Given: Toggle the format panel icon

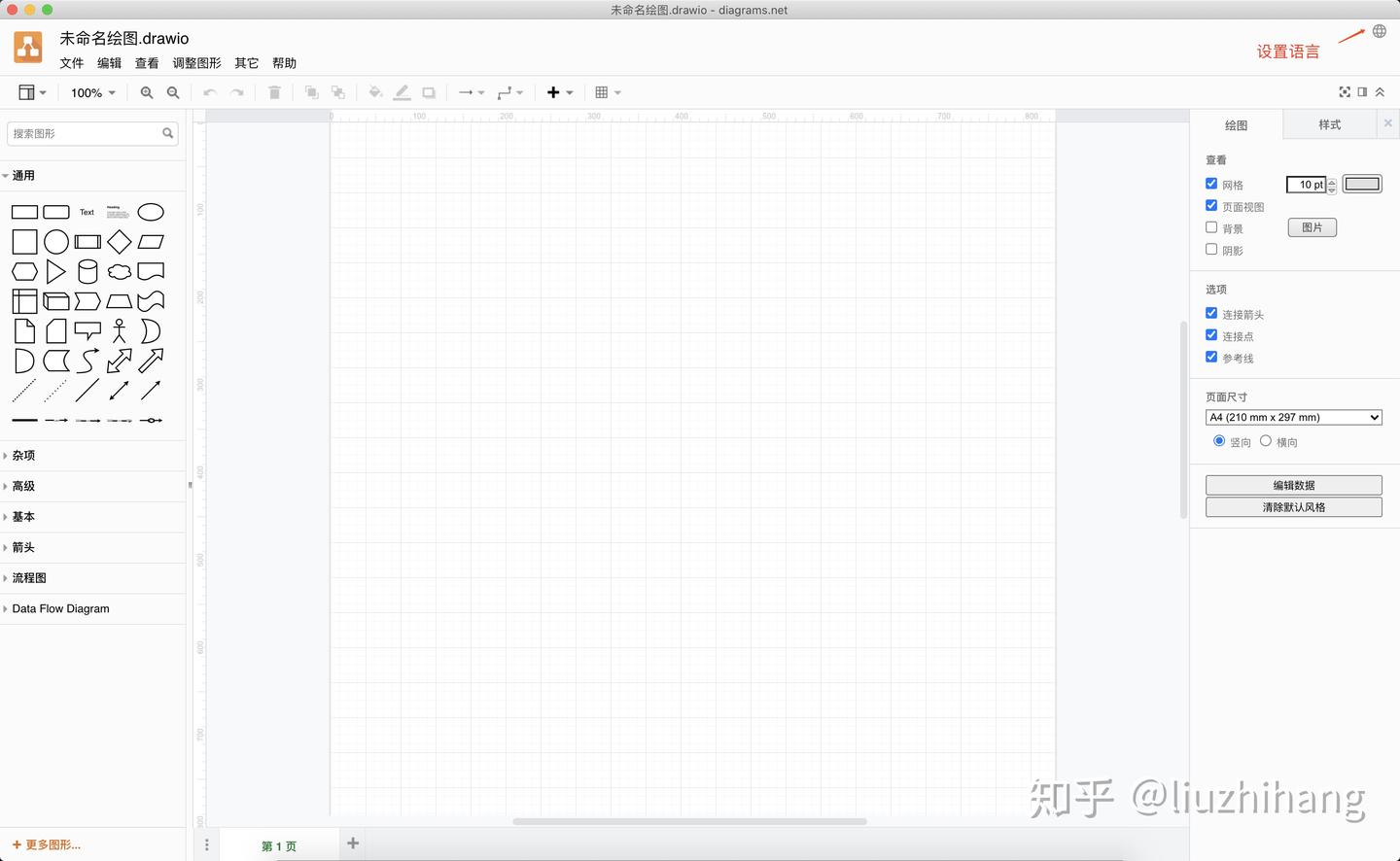Looking at the screenshot, I should [1362, 92].
